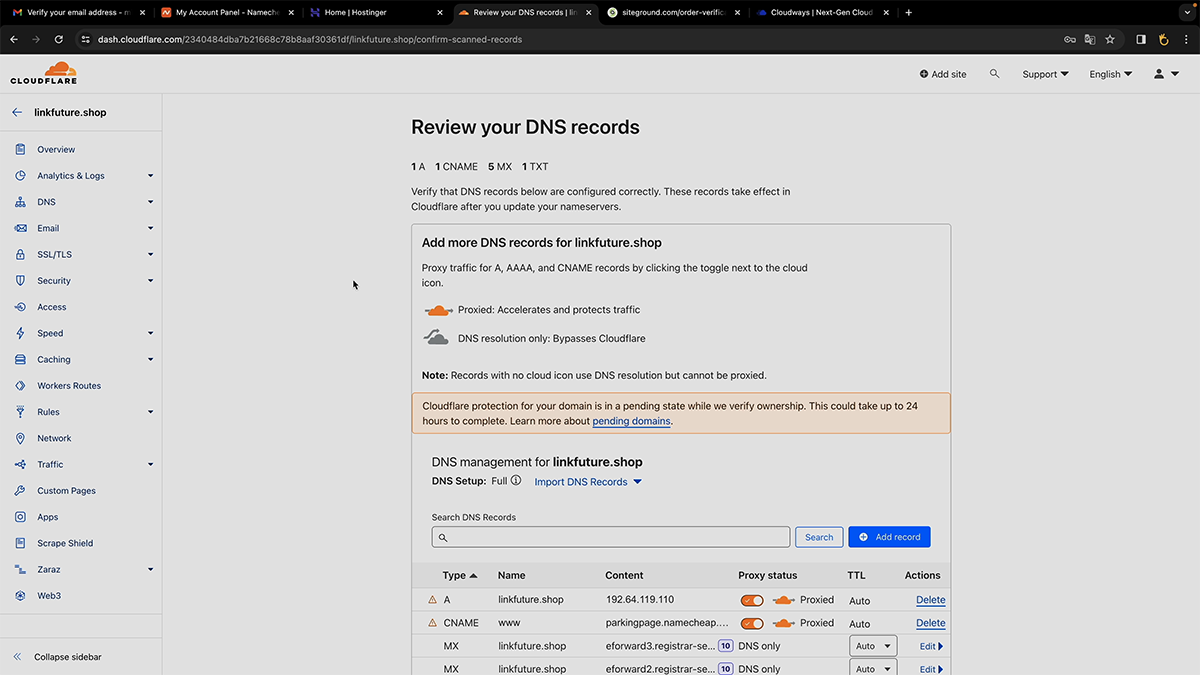Close the Hostinger browser tab
This screenshot has height=675, width=1200.
(x=441, y=13)
